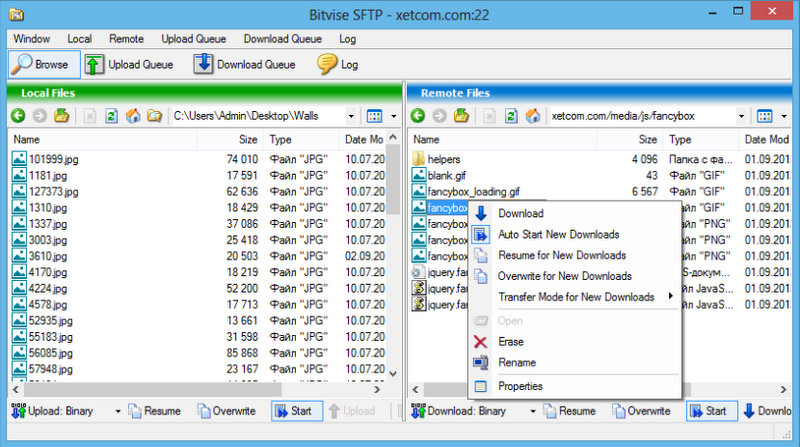
Task: Open Download Queue menu in menu bar
Action: coord(283,39)
